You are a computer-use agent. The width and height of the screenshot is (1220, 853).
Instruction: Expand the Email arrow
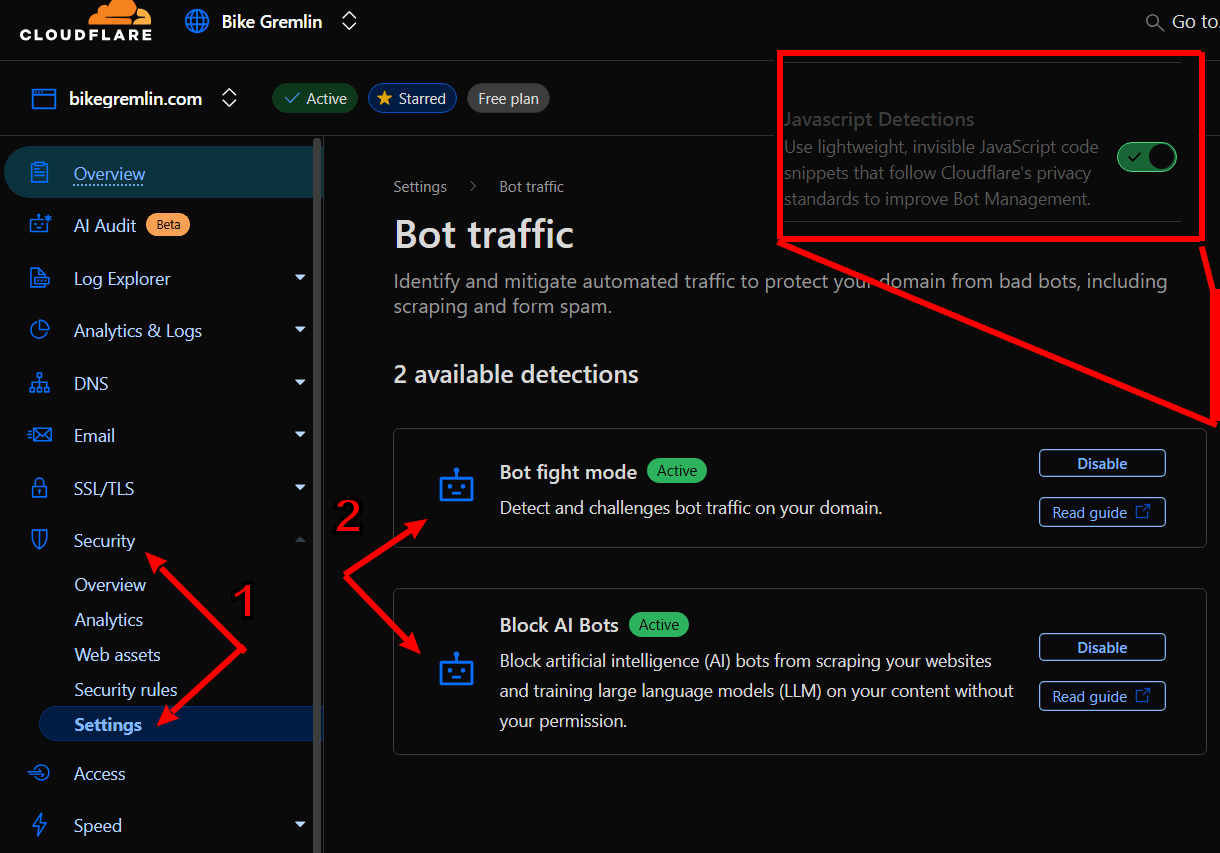tap(300, 434)
